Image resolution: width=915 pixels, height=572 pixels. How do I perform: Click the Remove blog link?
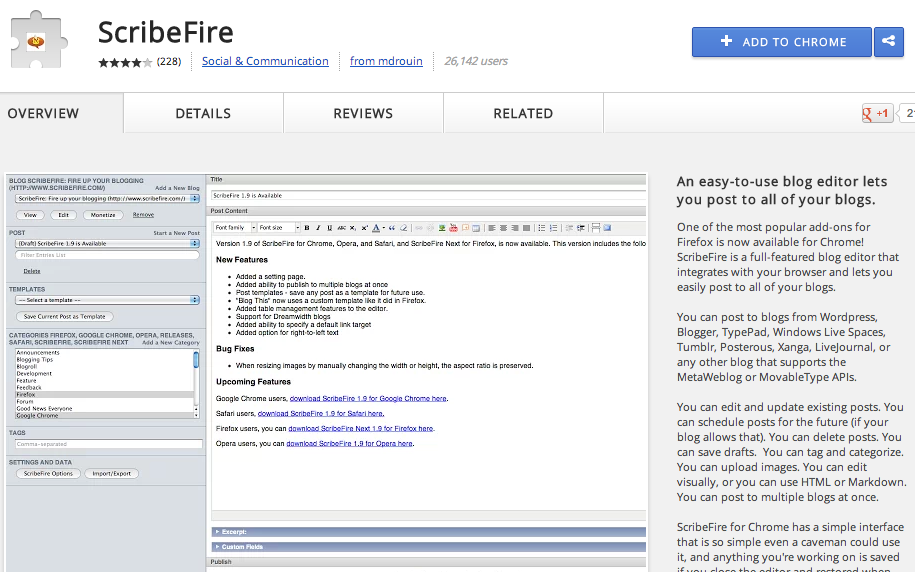coord(143,215)
